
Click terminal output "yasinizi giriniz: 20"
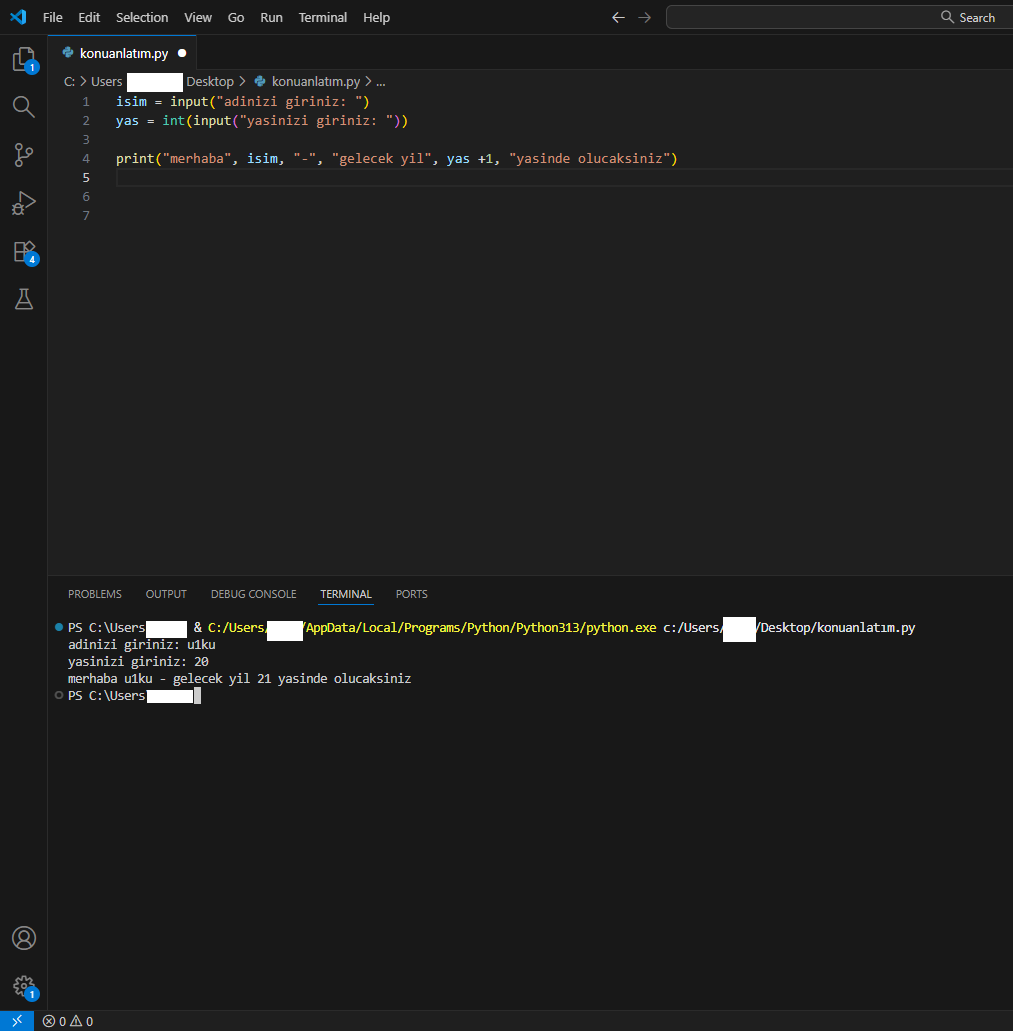(x=138, y=661)
